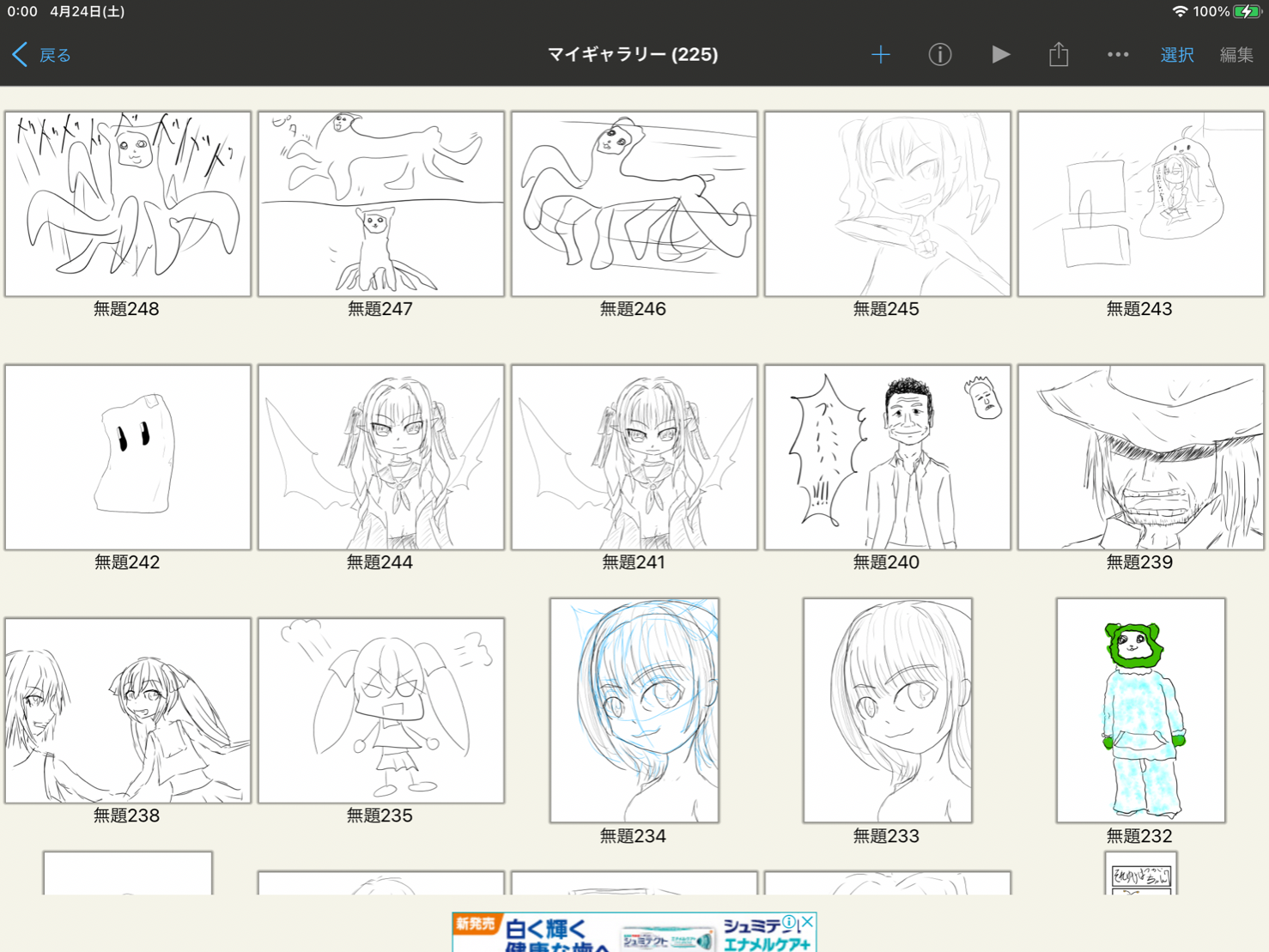
Task: Select the 無題232 title label
Action: pos(1139,835)
